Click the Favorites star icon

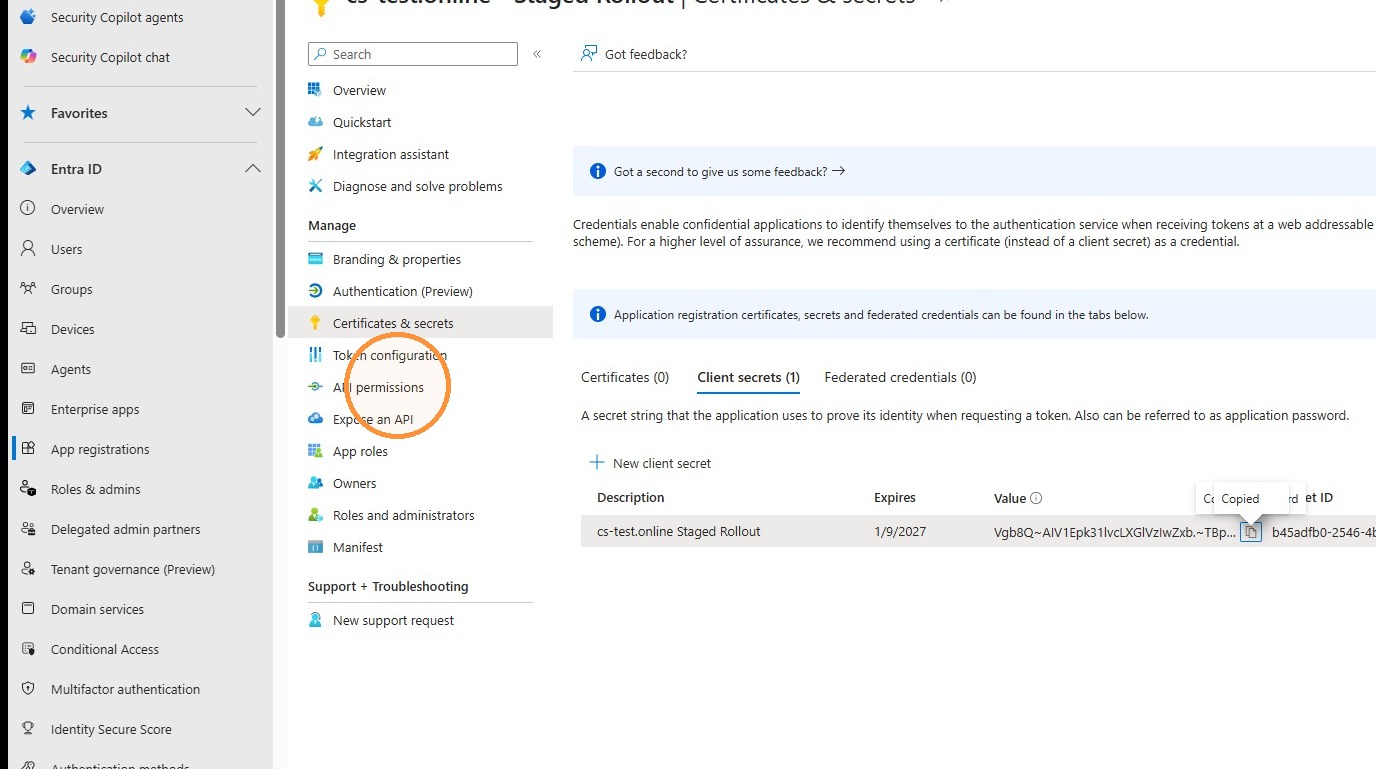28,113
